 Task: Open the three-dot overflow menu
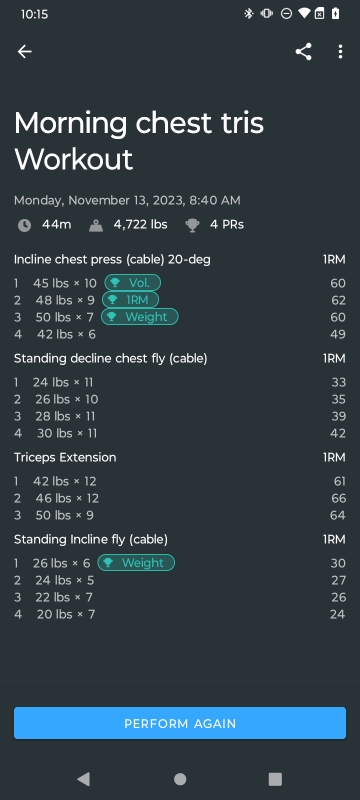pos(340,52)
